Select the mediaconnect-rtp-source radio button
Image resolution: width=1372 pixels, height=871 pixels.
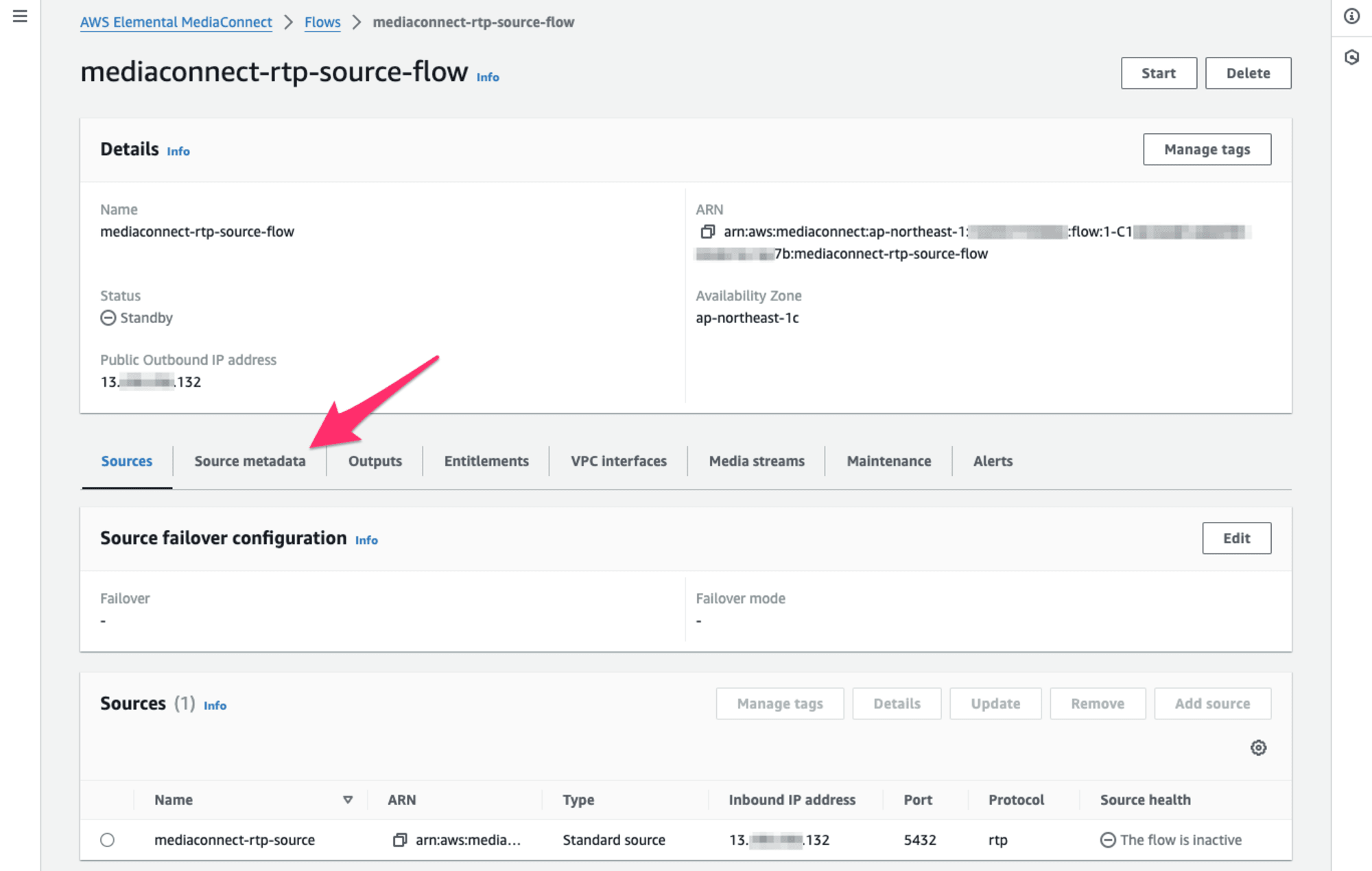pos(107,839)
